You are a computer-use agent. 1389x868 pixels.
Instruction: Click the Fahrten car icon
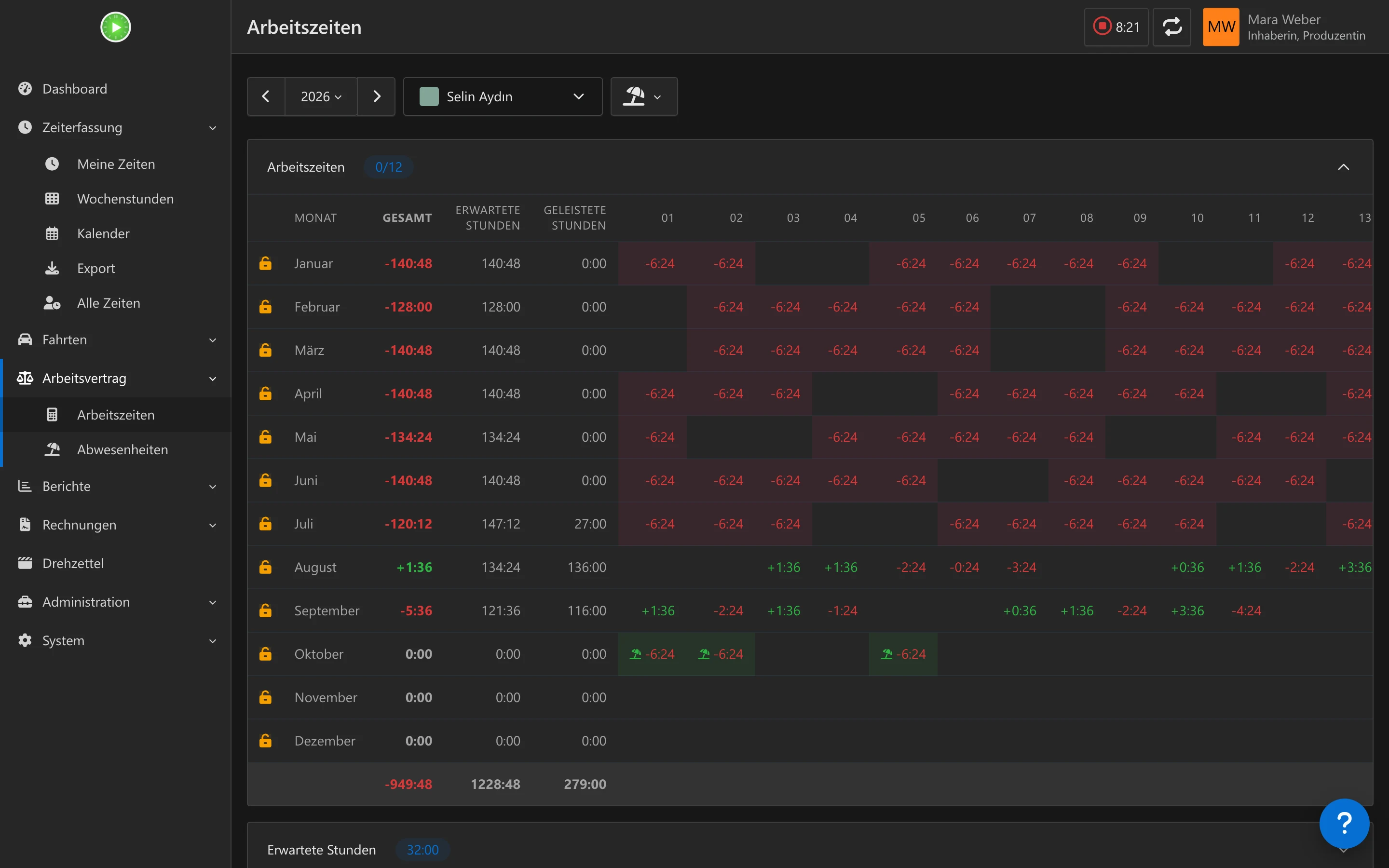coord(25,339)
